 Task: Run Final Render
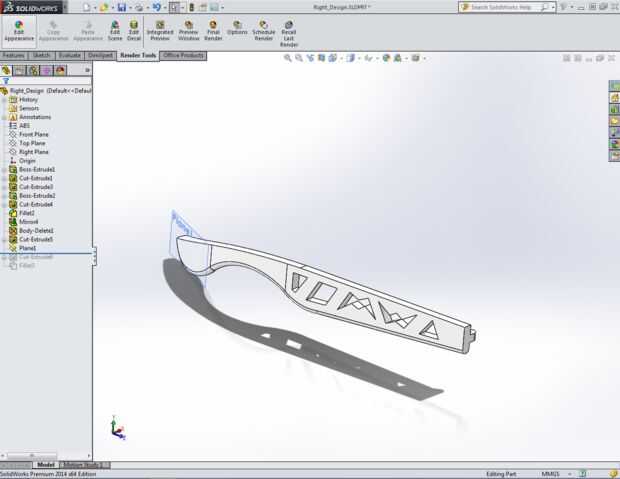tap(213, 31)
